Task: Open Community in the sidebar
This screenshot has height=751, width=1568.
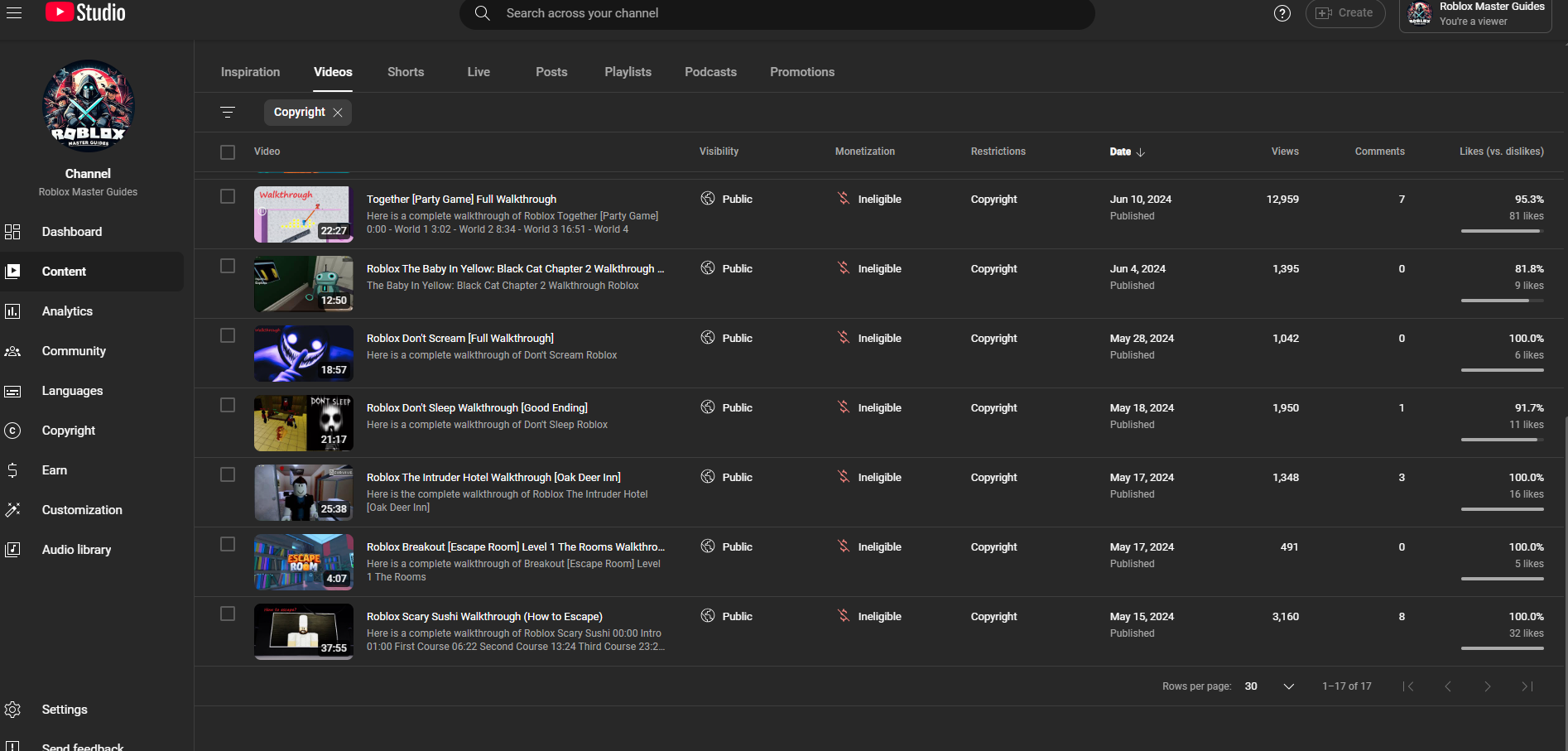Action: (92, 351)
